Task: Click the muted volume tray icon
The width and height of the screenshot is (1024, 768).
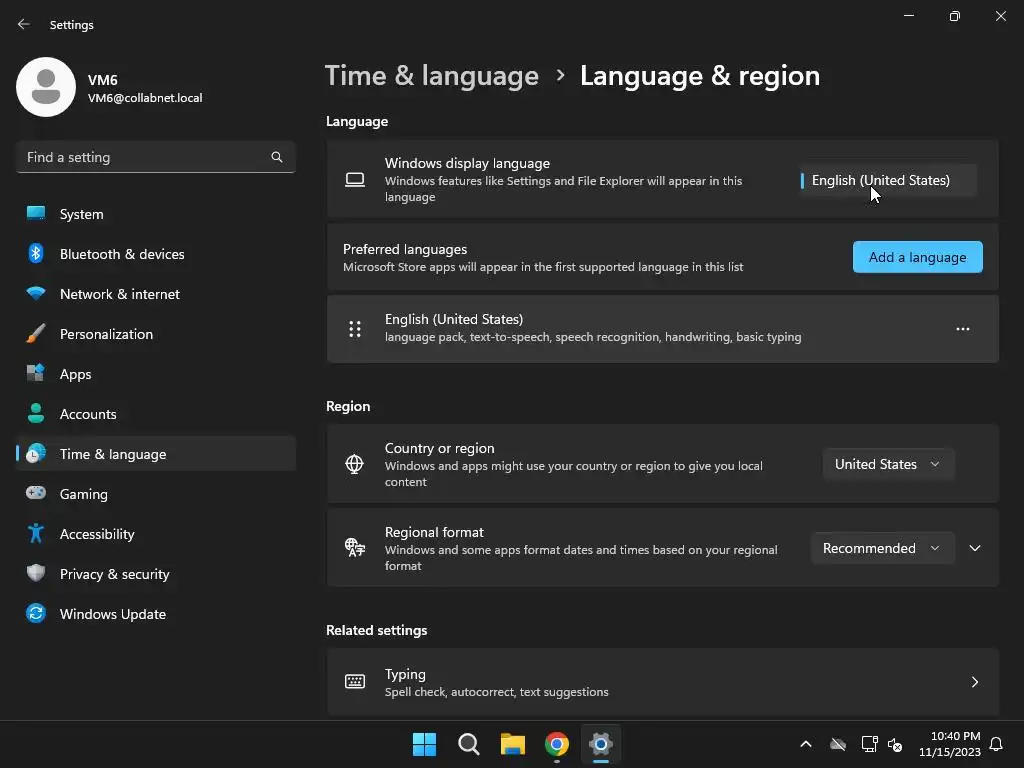Action: (895, 744)
